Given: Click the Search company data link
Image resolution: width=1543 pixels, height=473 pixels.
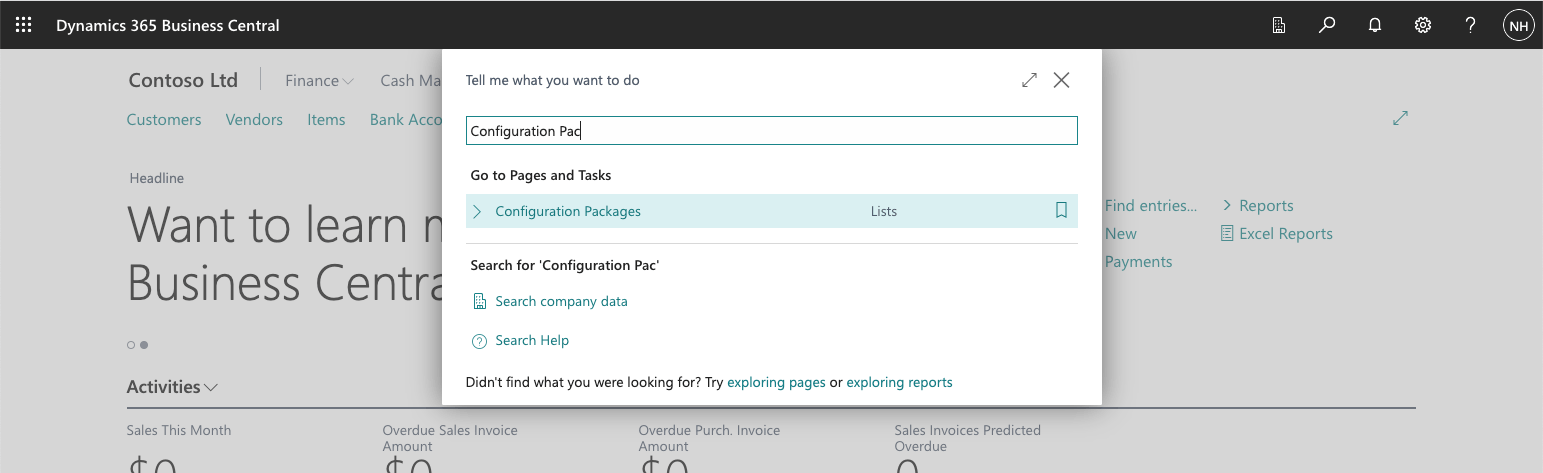Looking at the screenshot, I should [x=561, y=301].
